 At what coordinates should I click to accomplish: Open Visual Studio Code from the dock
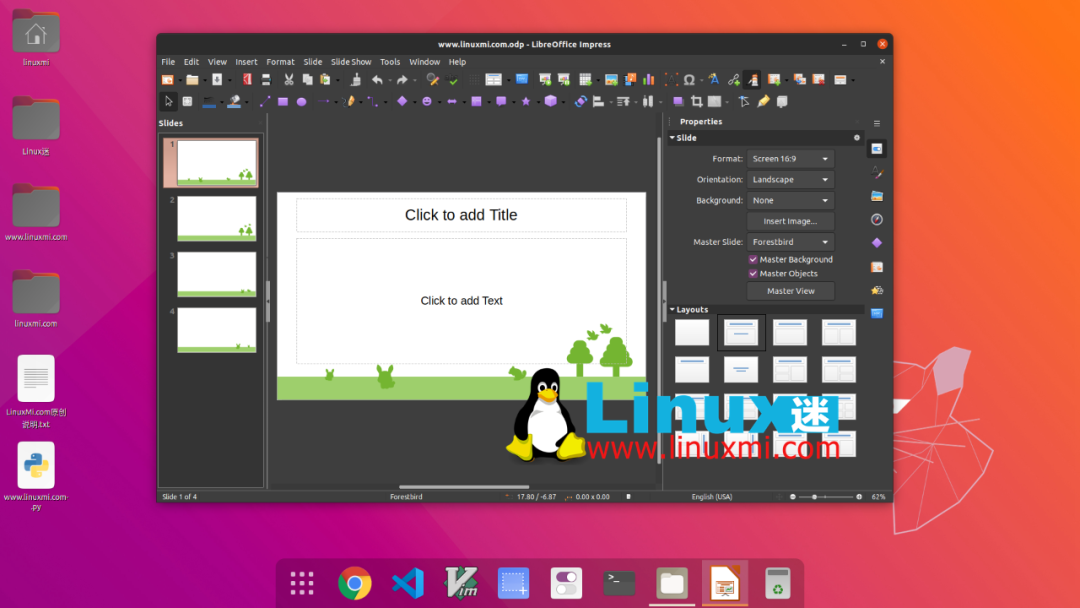click(x=408, y=583)
